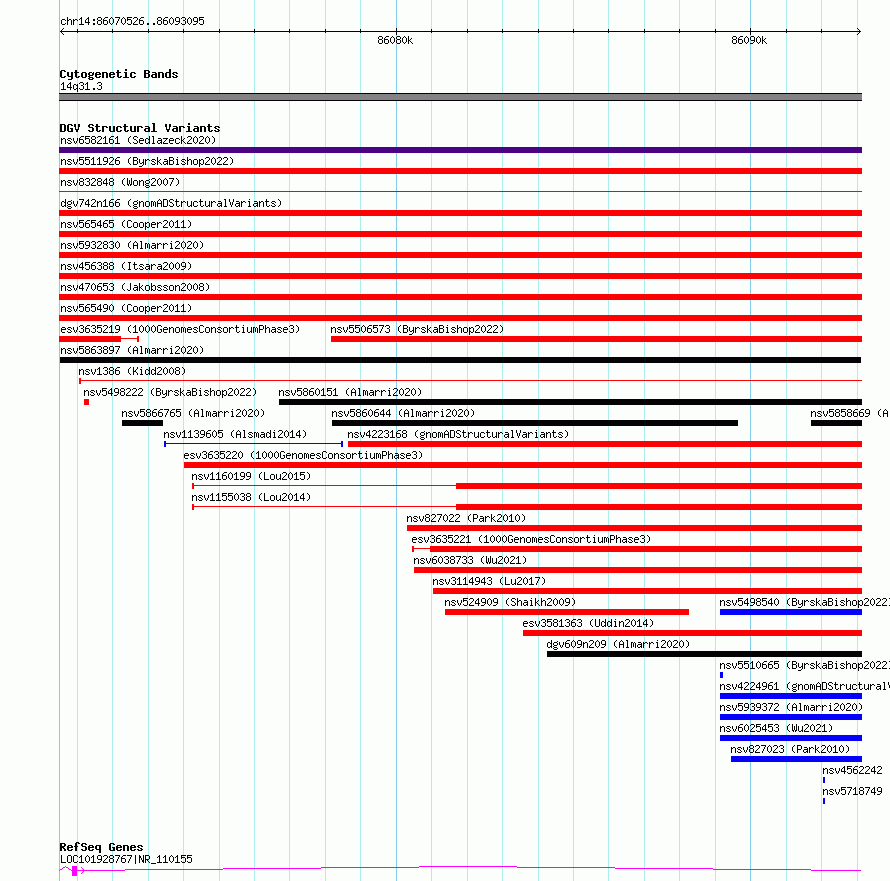Screen dimensions: 890x881
Task: Open nsv1155038 (Lou2014) label
Action: (251, 497)
